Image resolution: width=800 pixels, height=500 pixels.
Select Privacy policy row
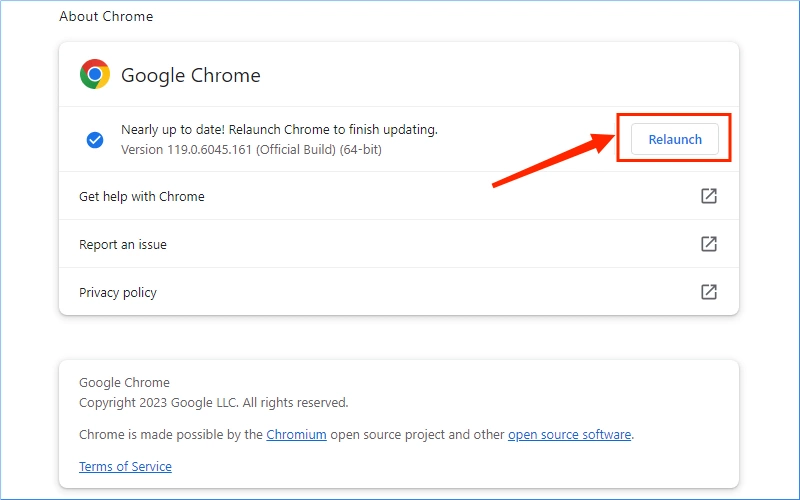(x=399, y=292)
